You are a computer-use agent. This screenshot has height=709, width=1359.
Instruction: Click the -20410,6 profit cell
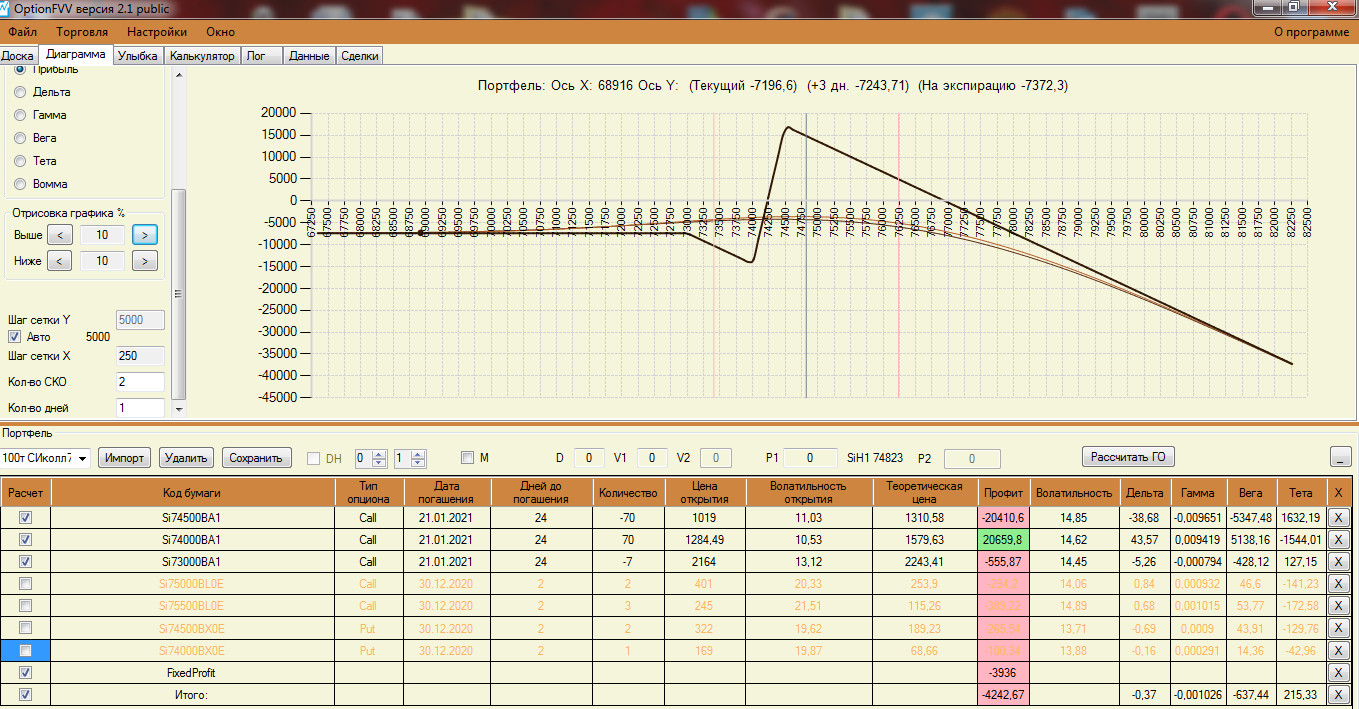point(1003,518)
